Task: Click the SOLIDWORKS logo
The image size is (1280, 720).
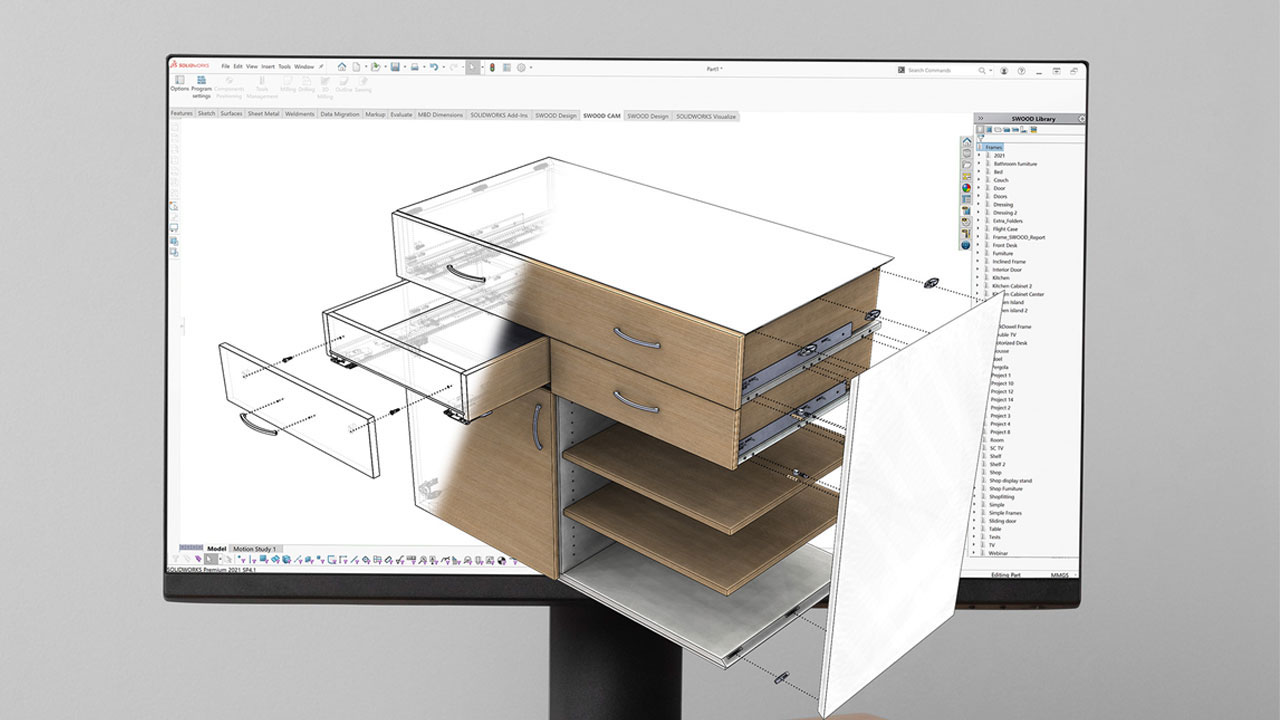Action: tap(190, 65)
